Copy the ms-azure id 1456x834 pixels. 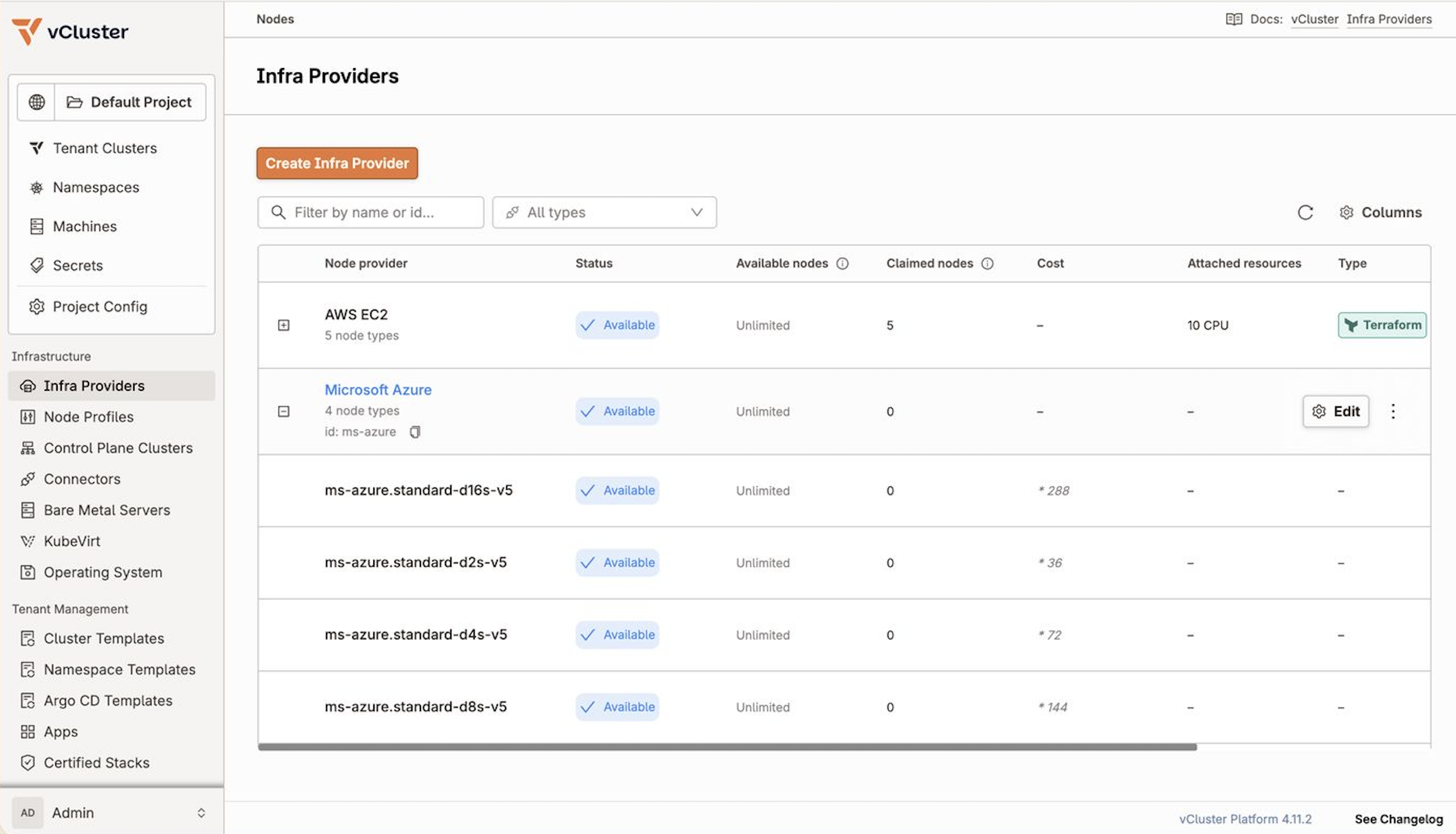[x=415, y=432]
